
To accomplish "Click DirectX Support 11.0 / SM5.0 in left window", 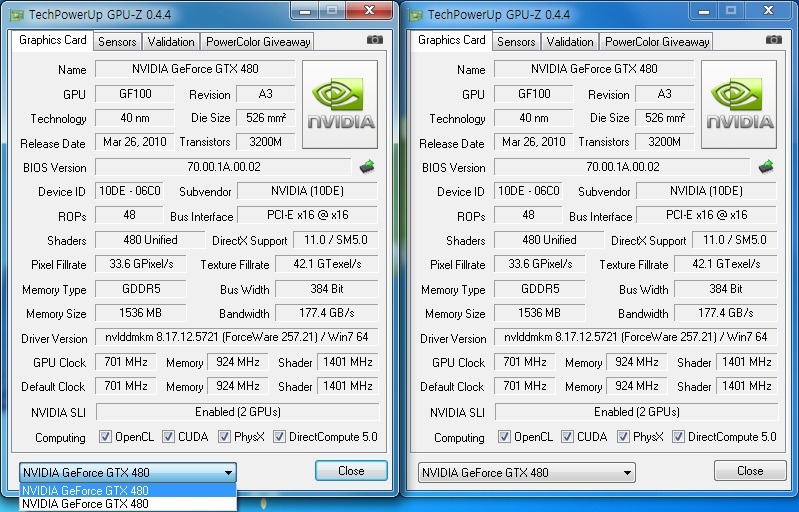I will click(x=336, y=239).
